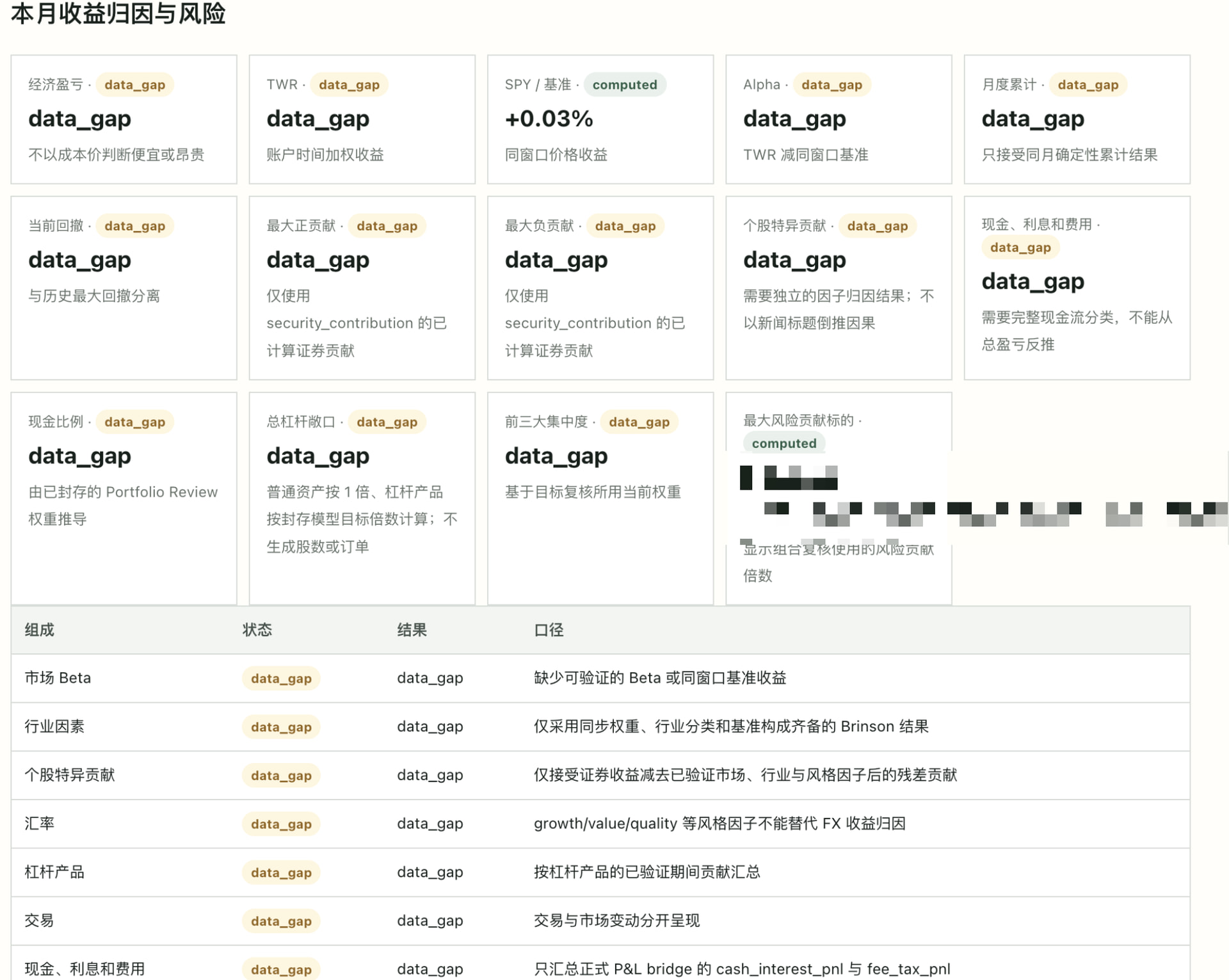The height and width of the screenshot is (980, 1229).
Task: Click the 本月收益归因与风险 heading
Action: tap(118, 13)
